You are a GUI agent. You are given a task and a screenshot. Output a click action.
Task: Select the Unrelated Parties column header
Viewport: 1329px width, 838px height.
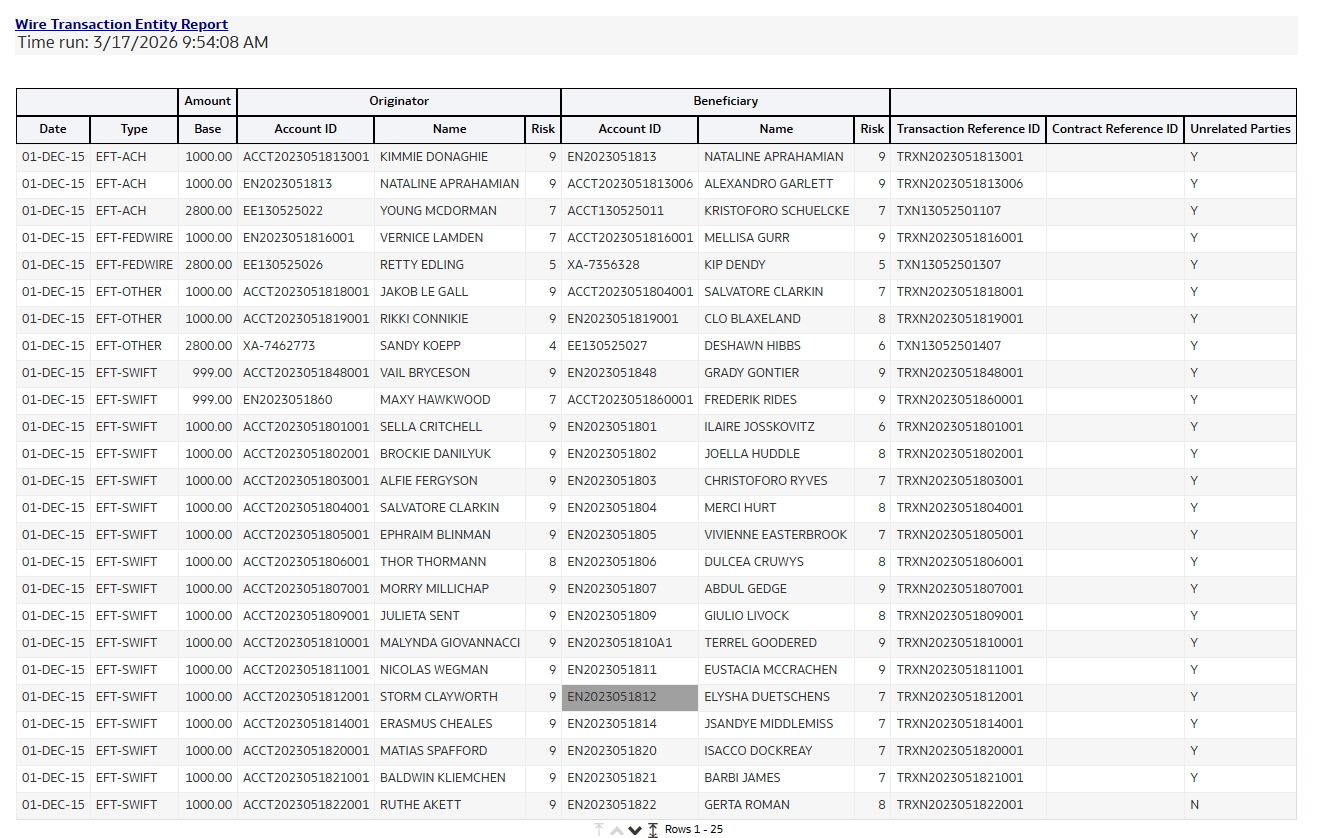[1240, 129]
